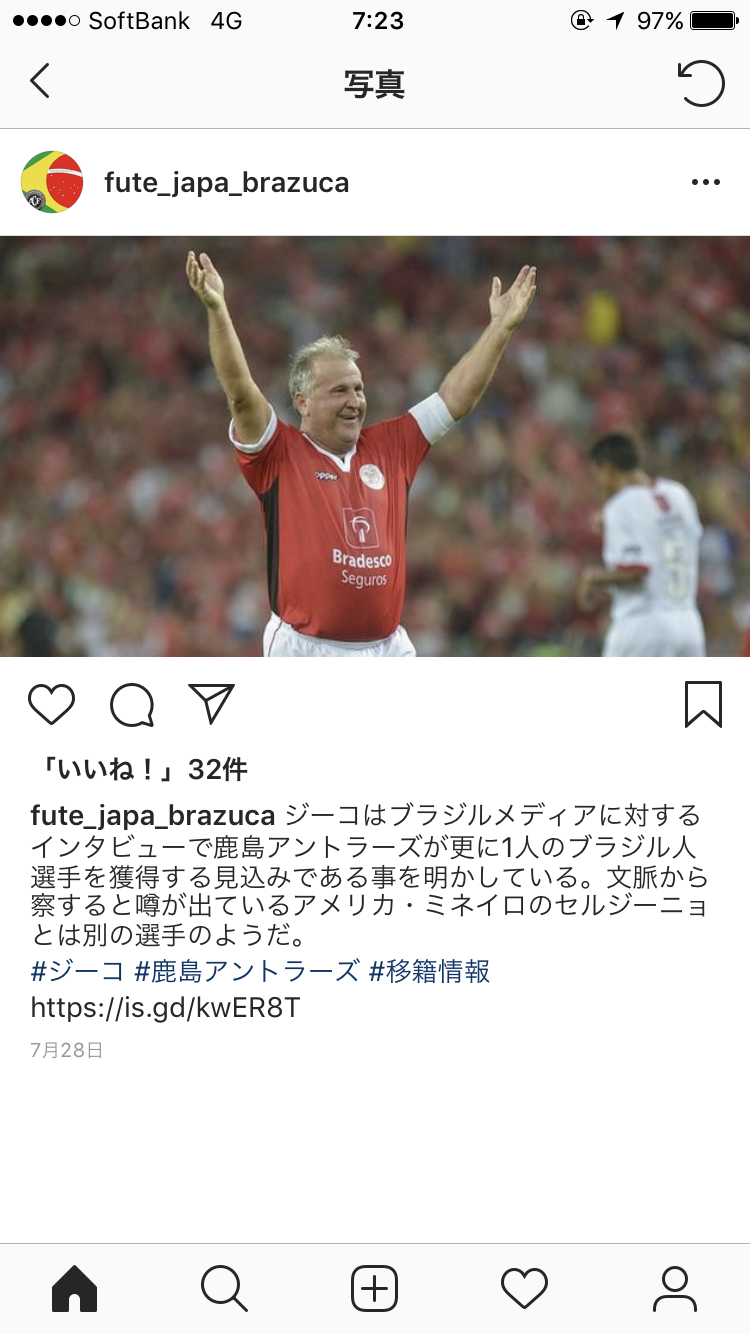Open the Activity heart tab
The image size is (750, 1334).
(x=525, y=1288)
